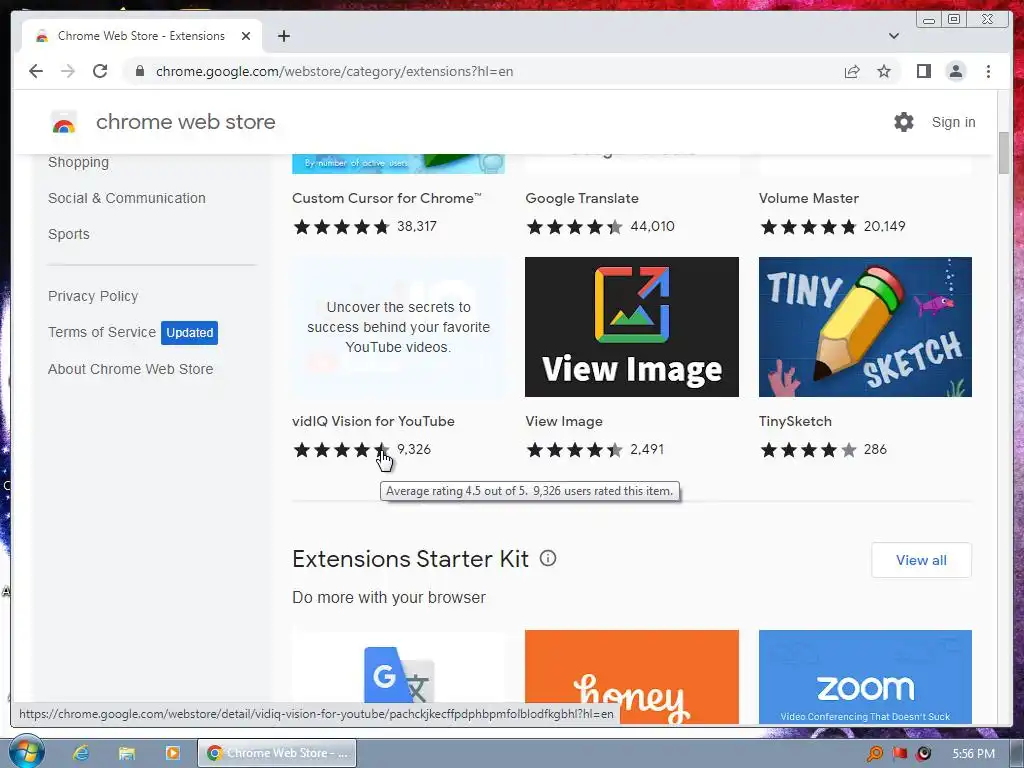
Task: Click the TinySketch title text
Action: (795, 421)
